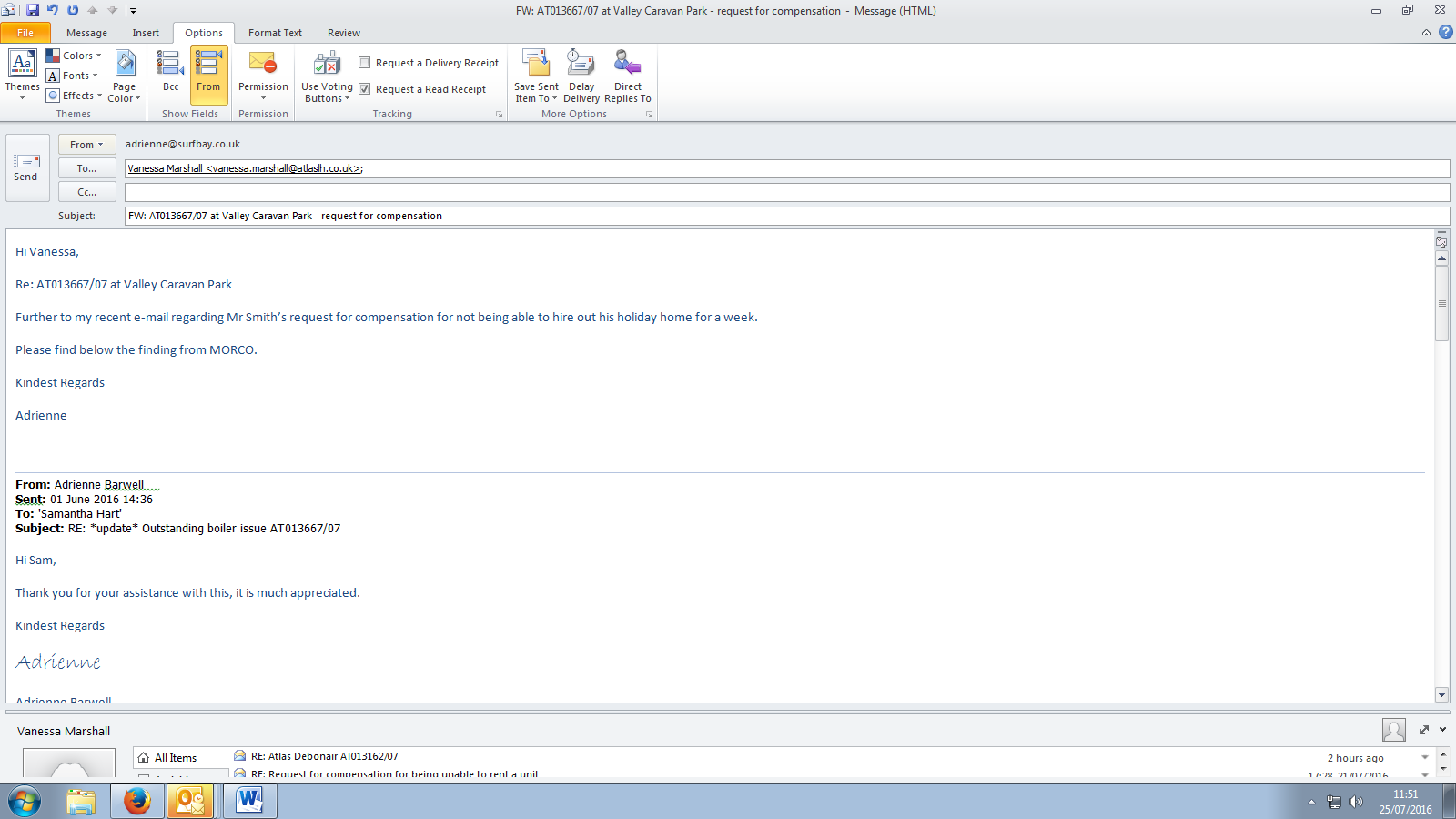Open the Permission menu

(263, 75)
